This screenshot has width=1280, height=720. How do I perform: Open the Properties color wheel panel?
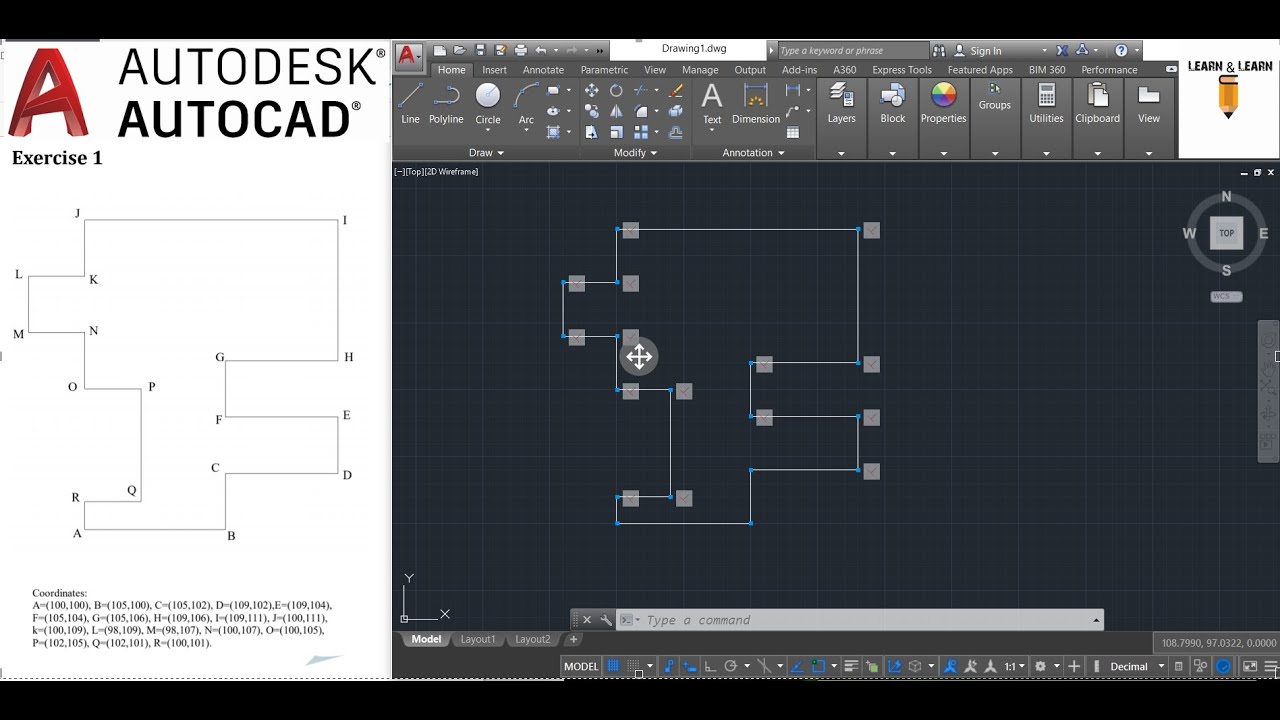(943, 104)
